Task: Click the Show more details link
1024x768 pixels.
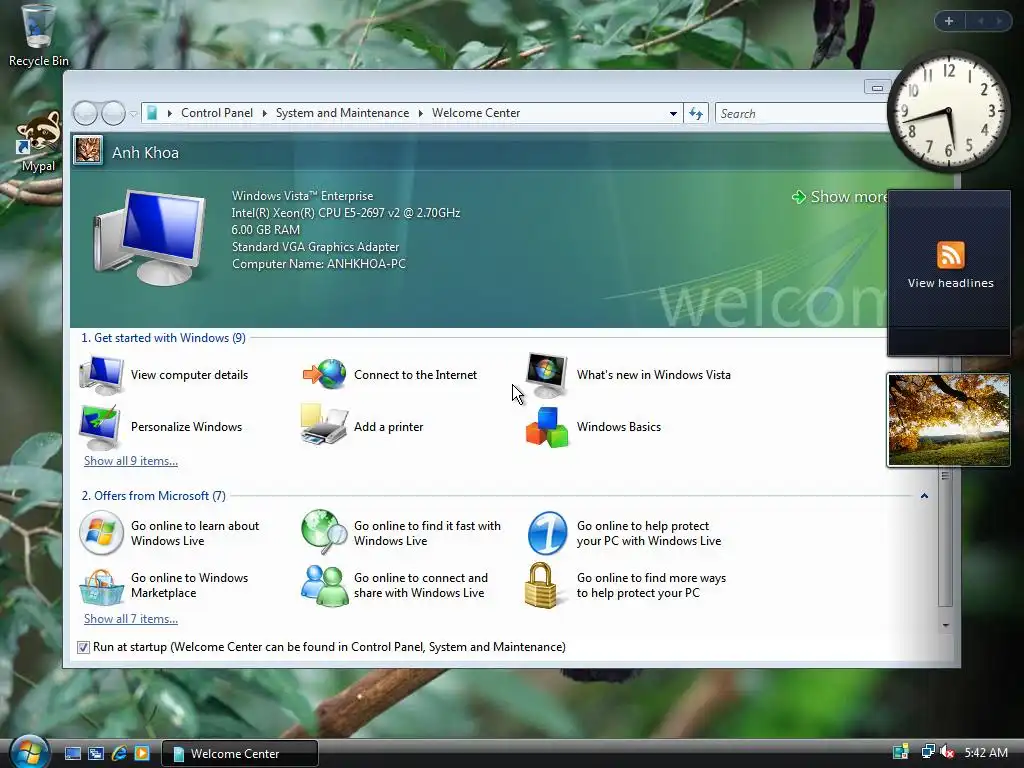Action: coord(839,197)
